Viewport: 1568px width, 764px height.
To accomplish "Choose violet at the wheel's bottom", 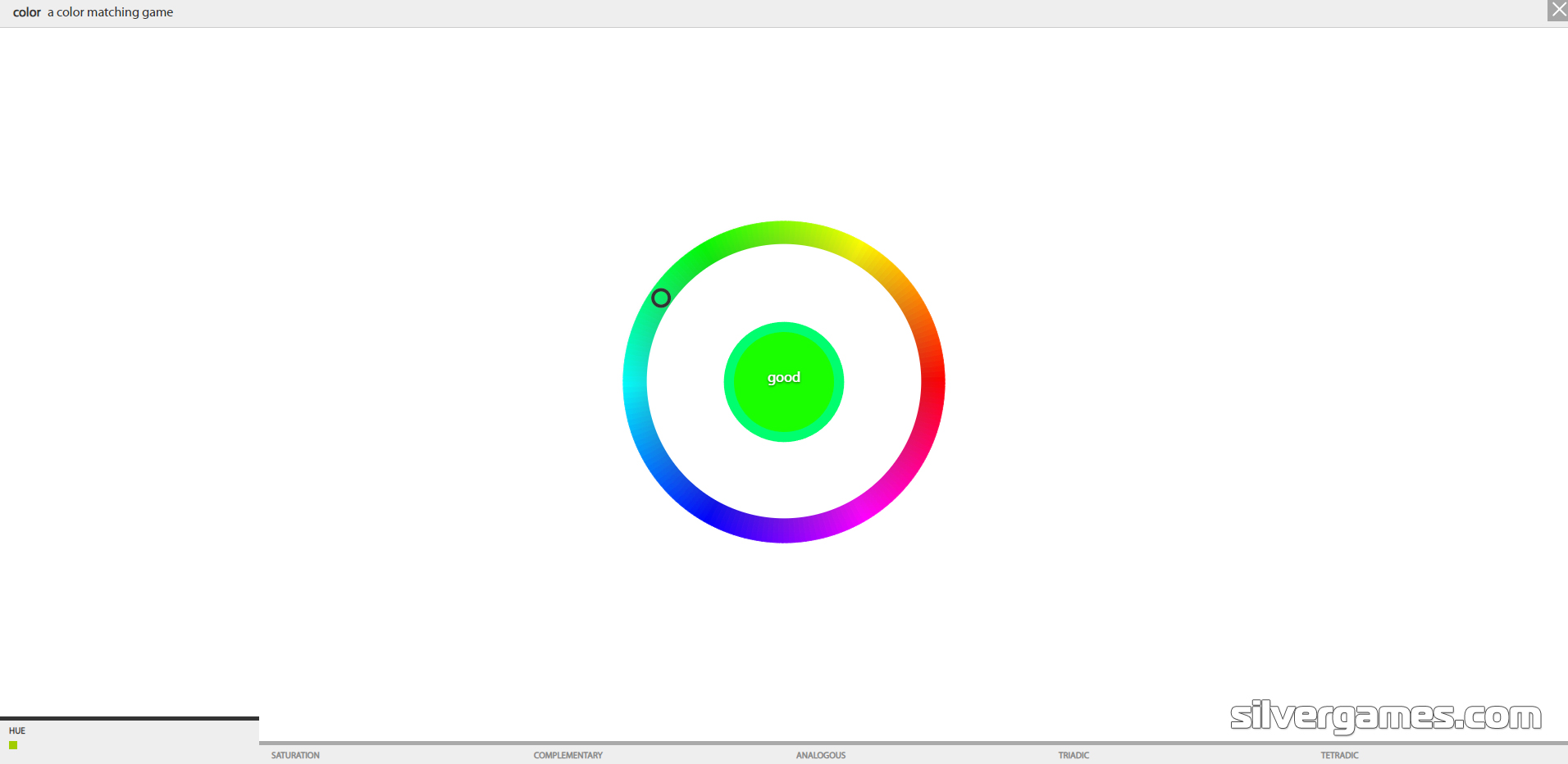I will click(784, 530).
